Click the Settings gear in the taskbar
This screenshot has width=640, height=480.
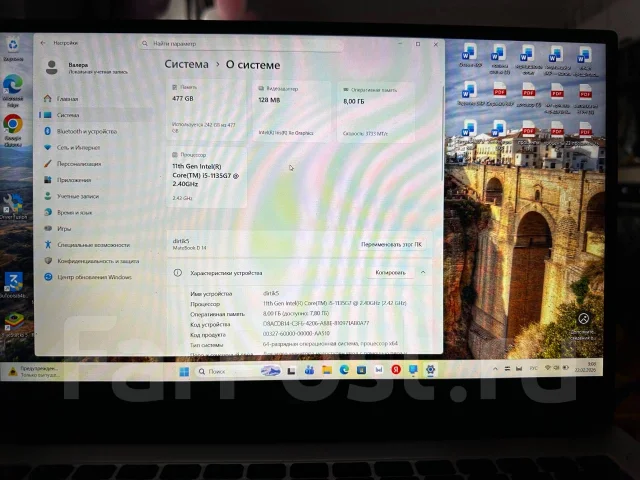430,370
